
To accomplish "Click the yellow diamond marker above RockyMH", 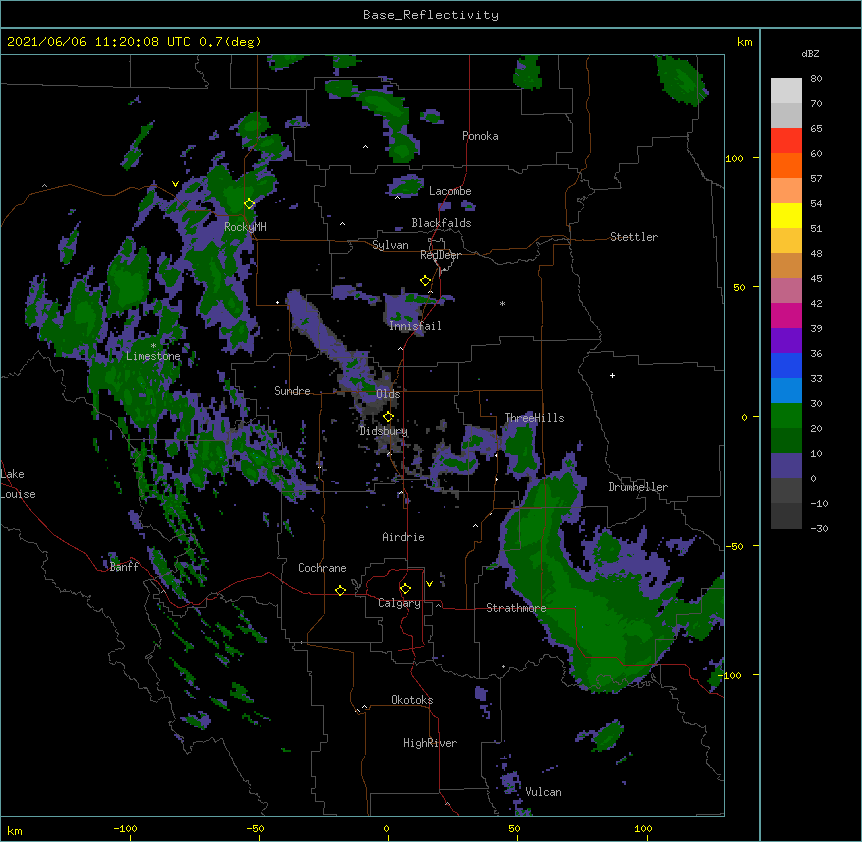I will (250, 204).
